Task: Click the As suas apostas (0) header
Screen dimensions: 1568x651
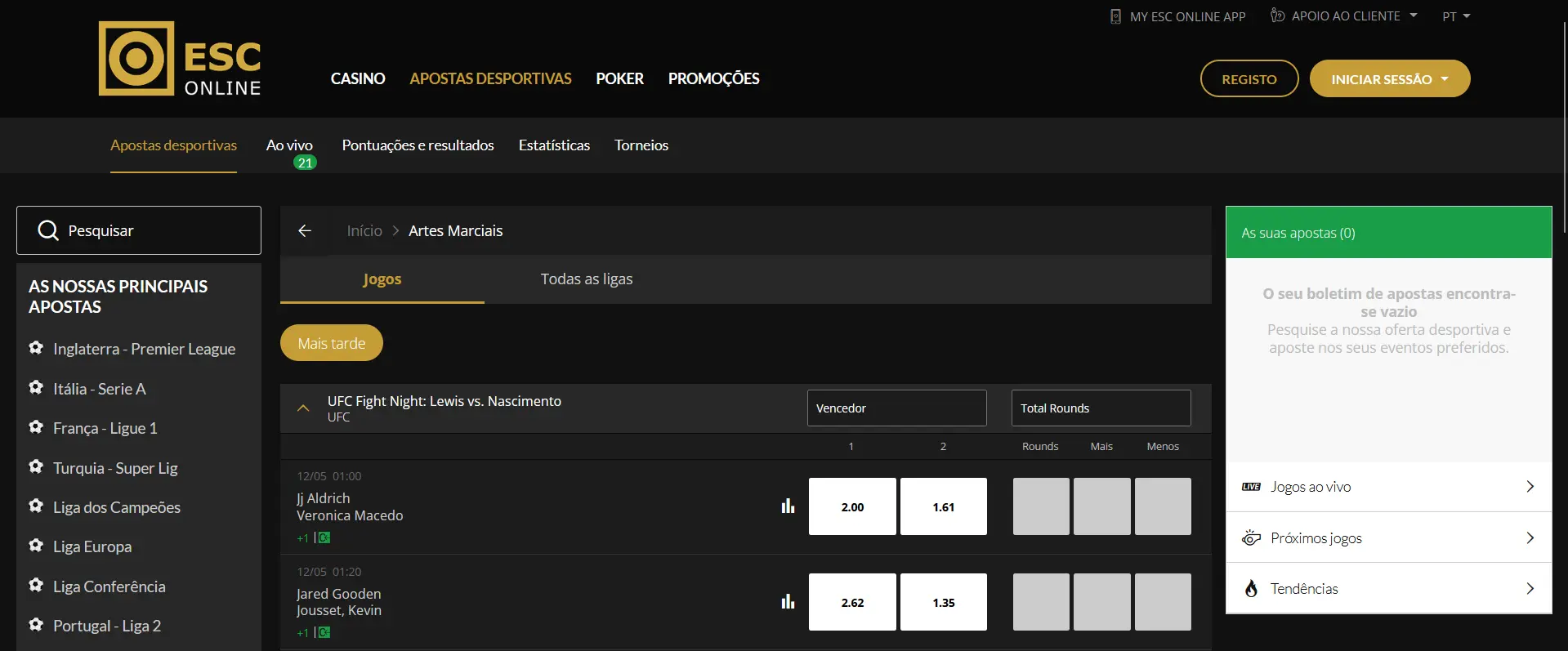Action: pos(1388,233)
